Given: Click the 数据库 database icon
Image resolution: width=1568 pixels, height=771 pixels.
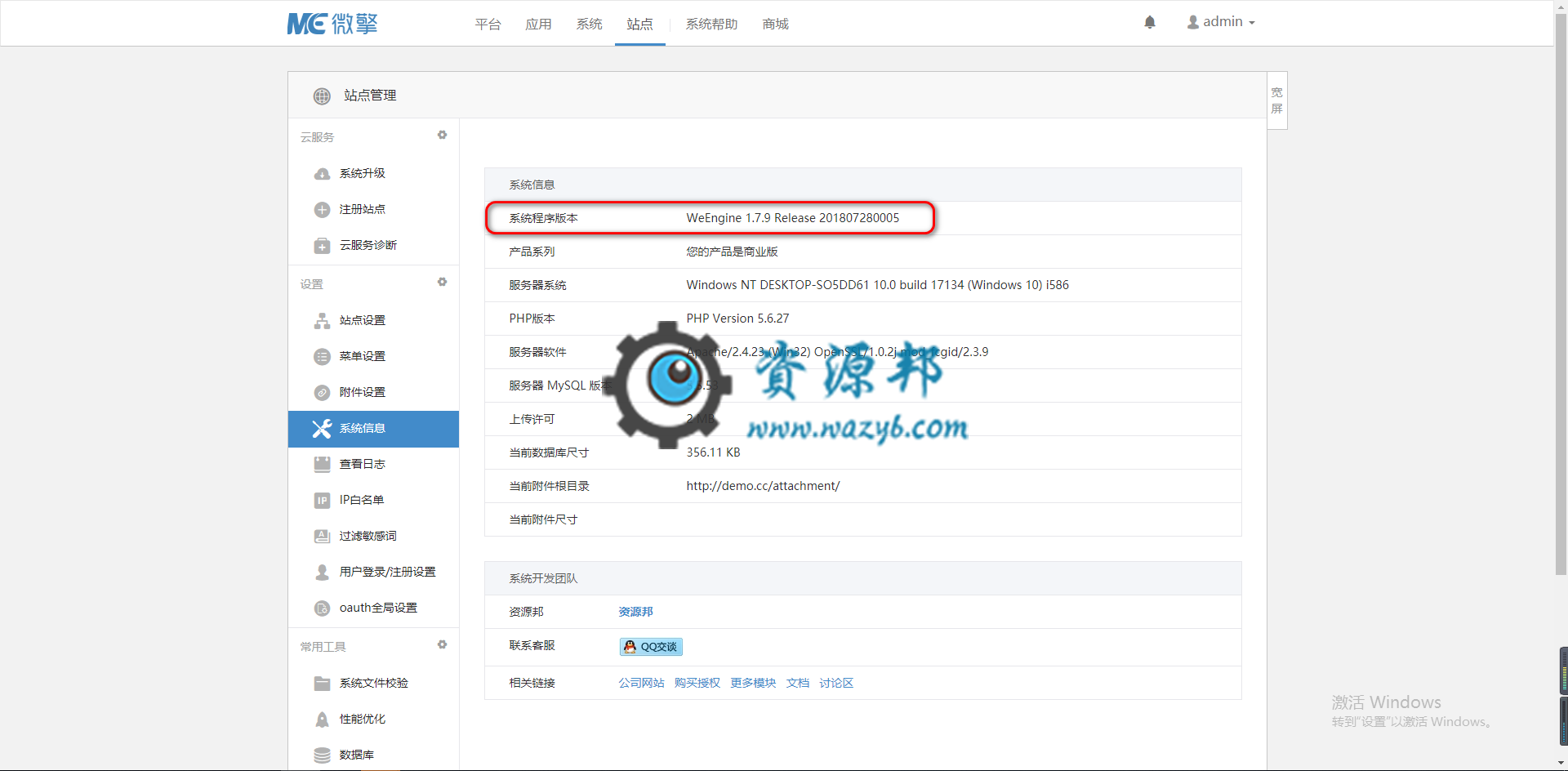Looking at the screenshot, I should click(322, 755).
